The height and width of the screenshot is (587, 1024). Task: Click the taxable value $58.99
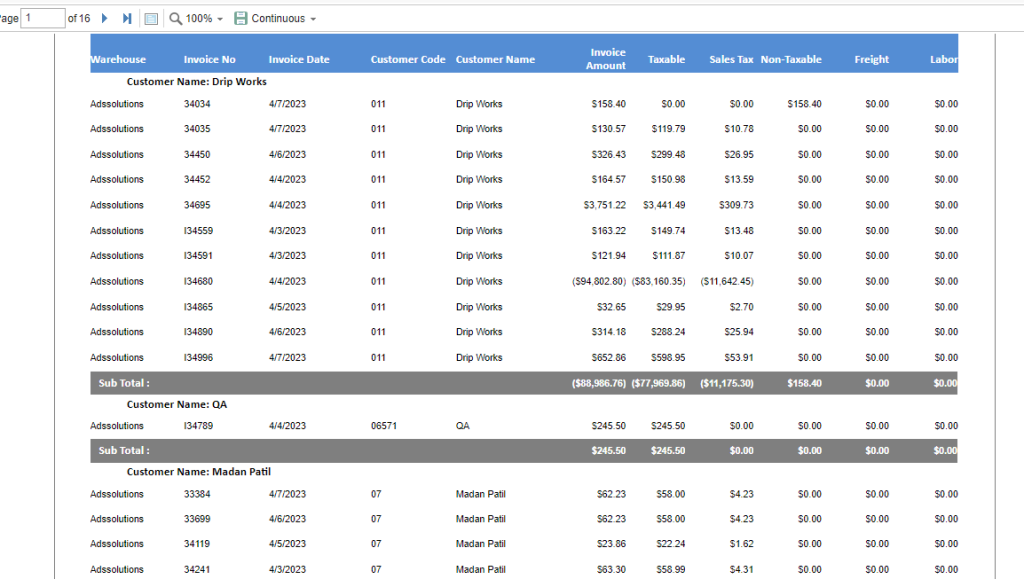(671, 569)
